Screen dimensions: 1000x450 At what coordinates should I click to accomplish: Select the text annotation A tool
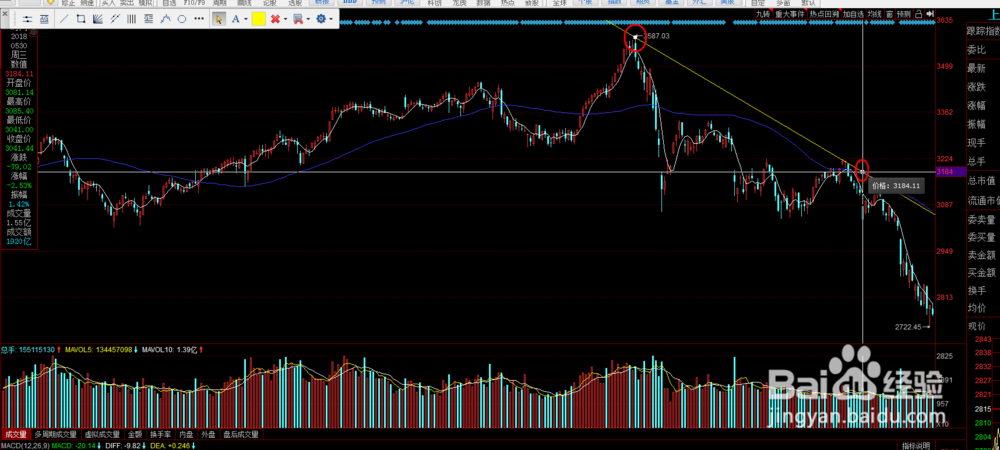pyautogui.click(x=235, y=19)
